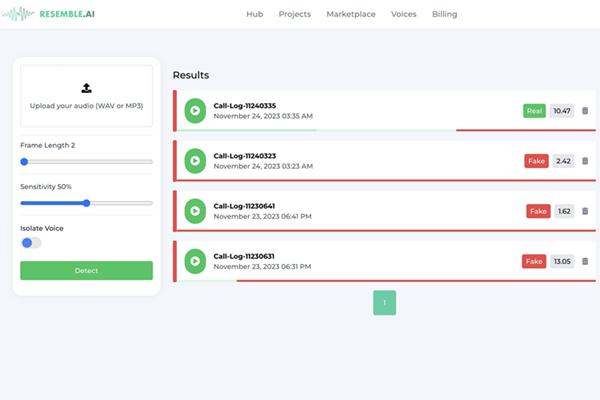Screen dimensions: 600x400
Task: Delete the Call-Log-11230641 result
Action: 585,211
